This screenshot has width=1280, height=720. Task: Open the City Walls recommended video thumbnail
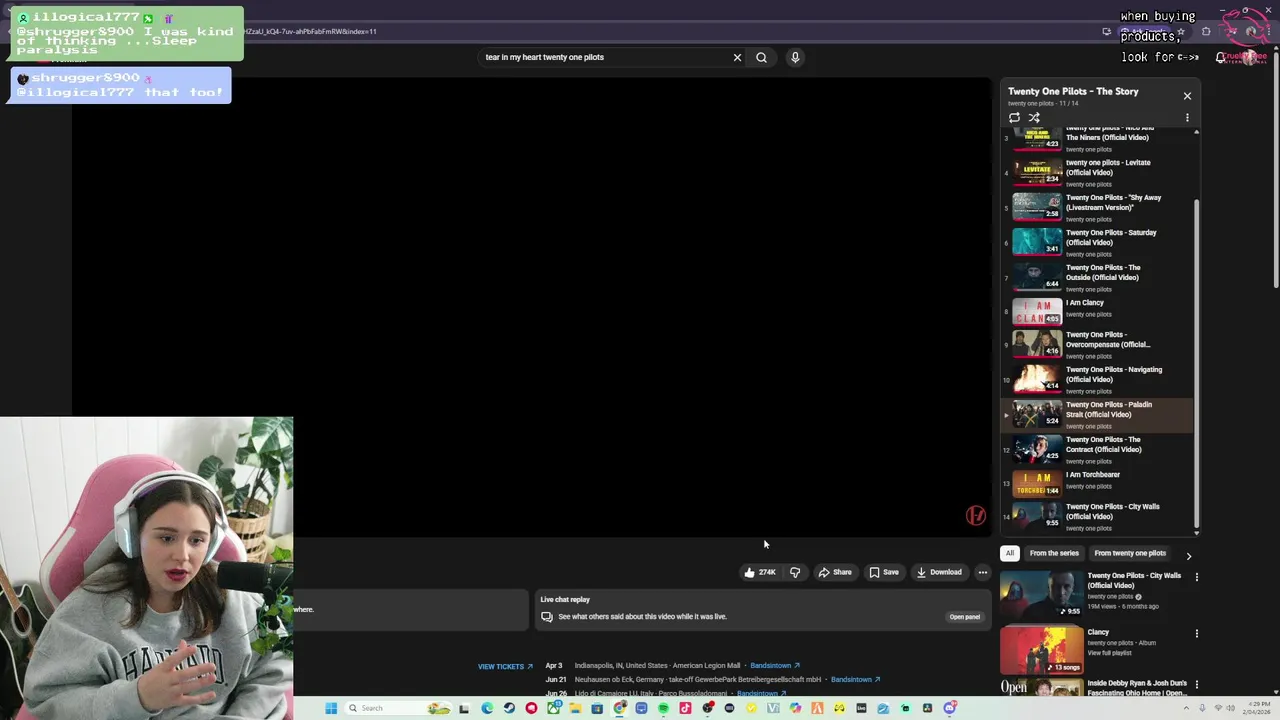[1041, 594]
